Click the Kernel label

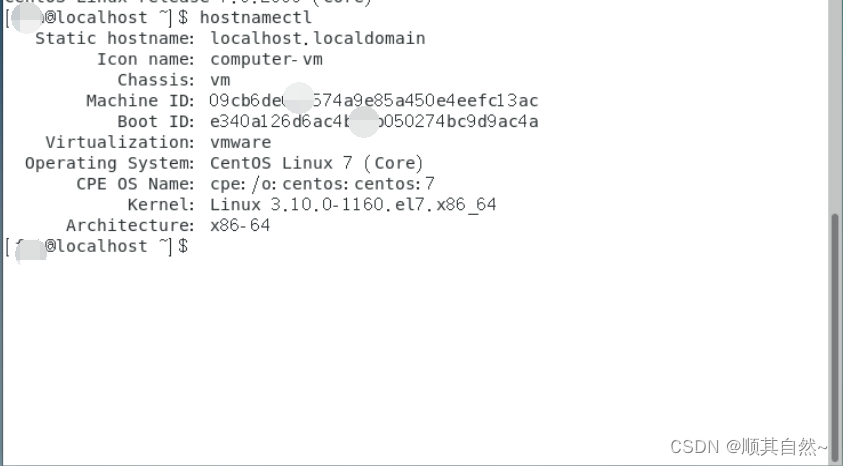point(160,205)
